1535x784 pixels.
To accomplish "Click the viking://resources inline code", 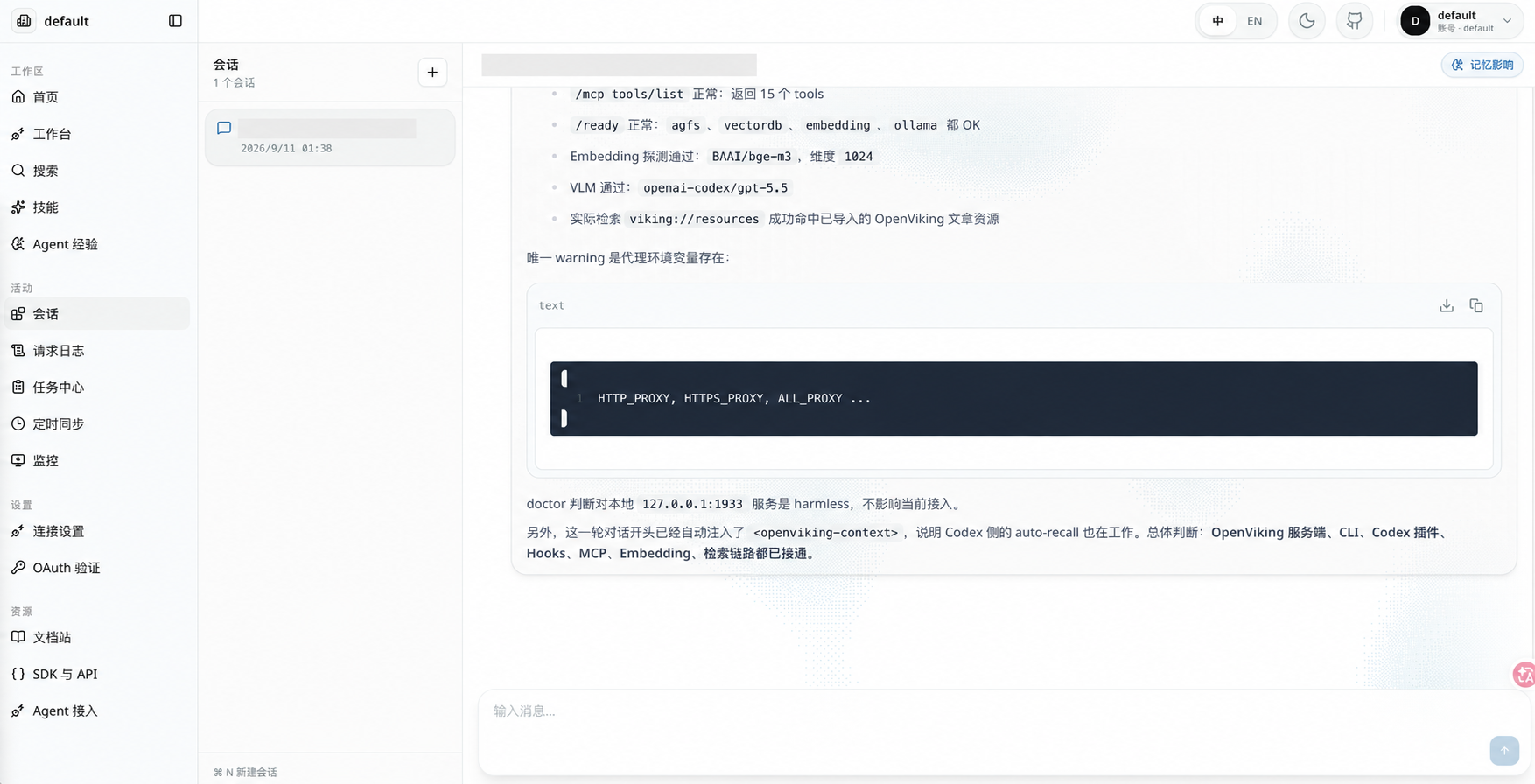I will pos(694,219).
